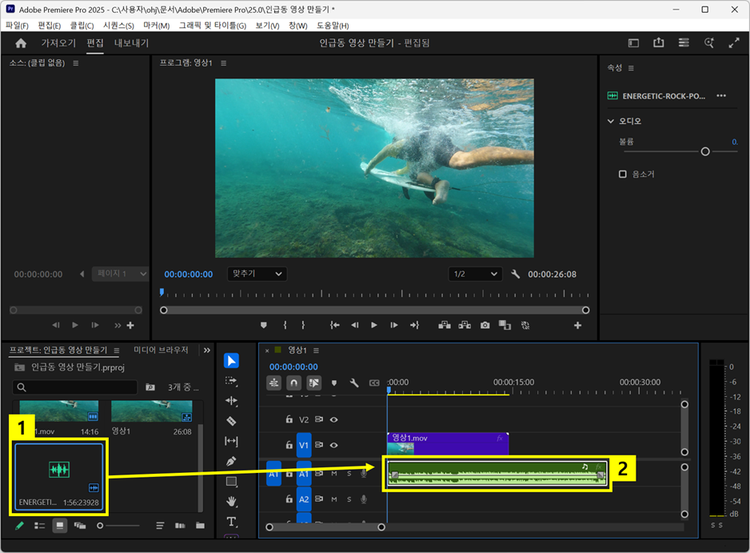750x553 pixels.
Task: Switch to 내보내기 workspace
Action: 131,43
